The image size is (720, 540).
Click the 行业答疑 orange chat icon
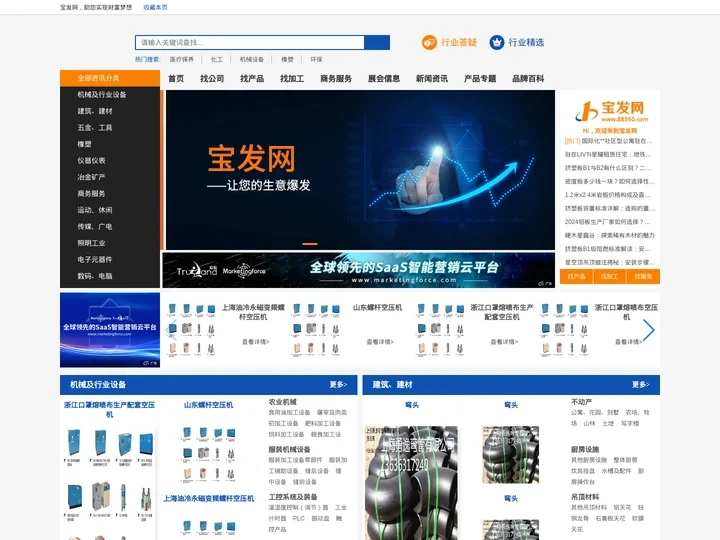[429, 42]
